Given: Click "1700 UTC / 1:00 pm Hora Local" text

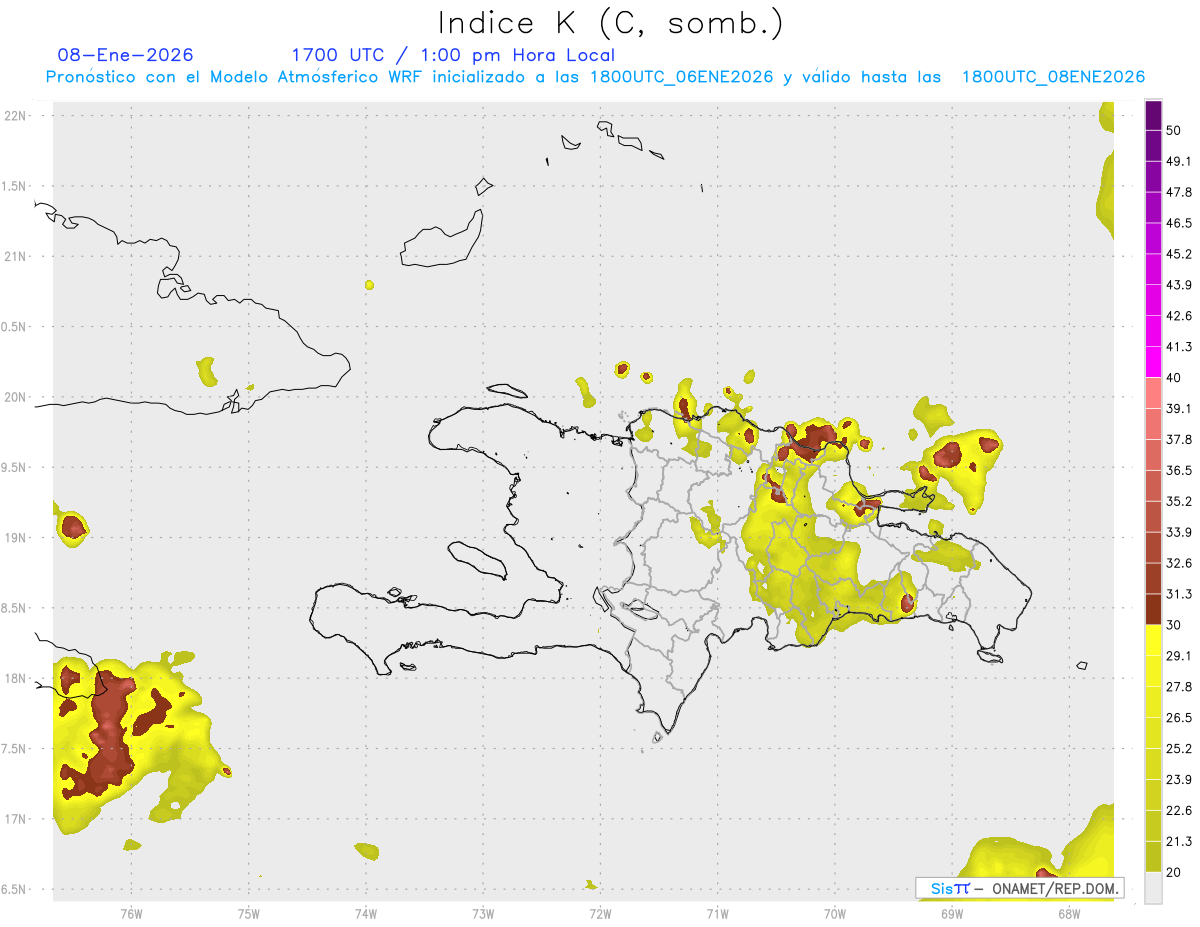Looking at the screenshot, I should (453, 55).
